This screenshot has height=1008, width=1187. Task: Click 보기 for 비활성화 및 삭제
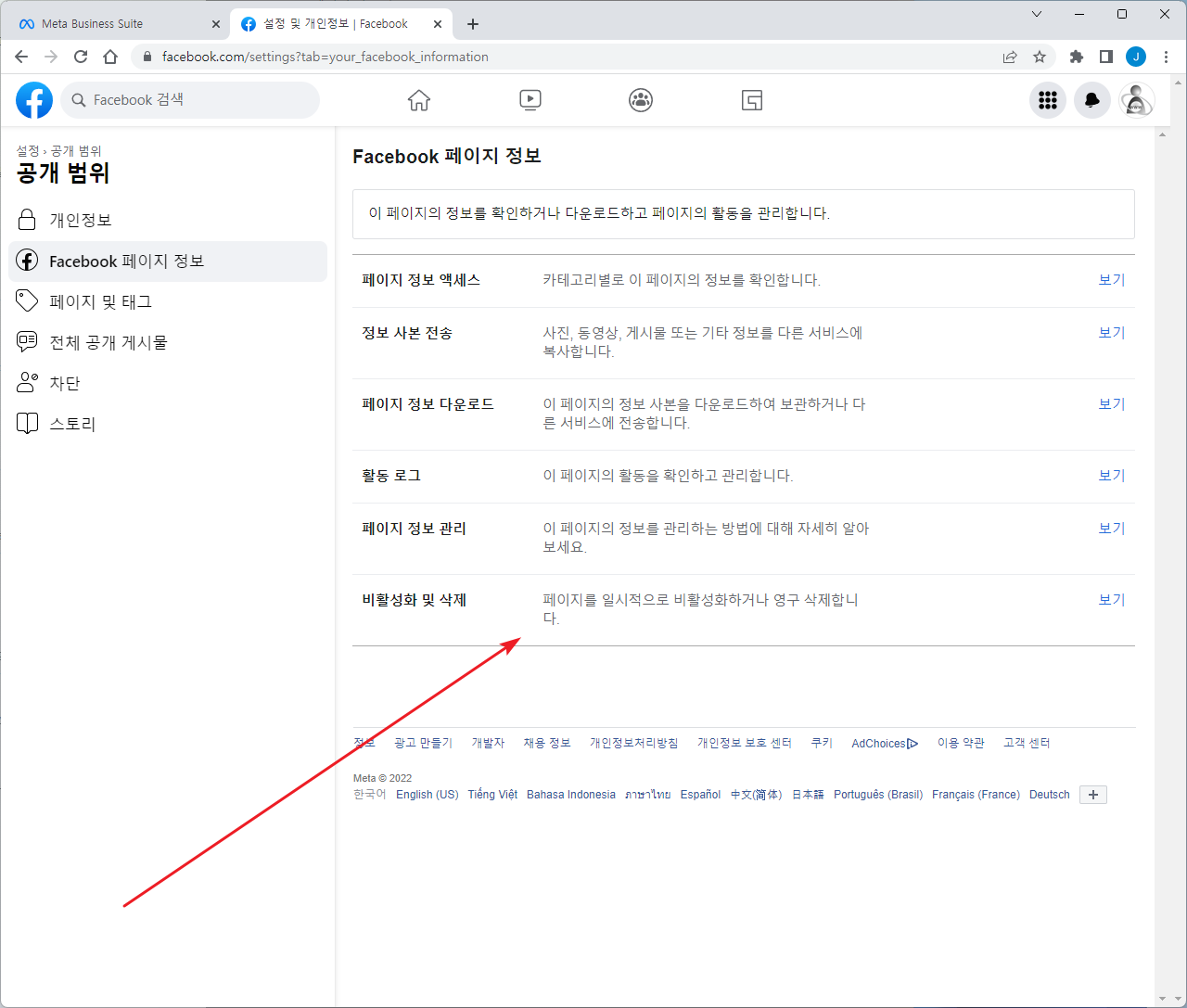[x=1112, y=600]
